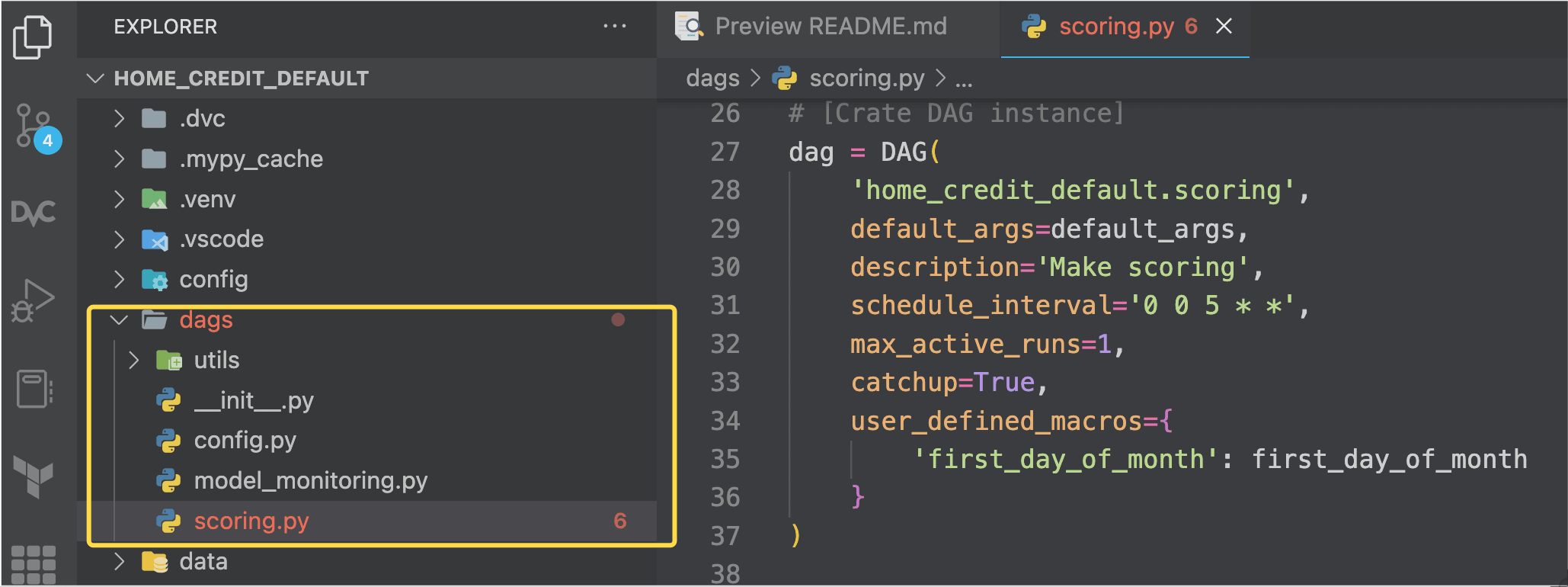Open the grid-shaped extension icon at bottom

(34, 564)
